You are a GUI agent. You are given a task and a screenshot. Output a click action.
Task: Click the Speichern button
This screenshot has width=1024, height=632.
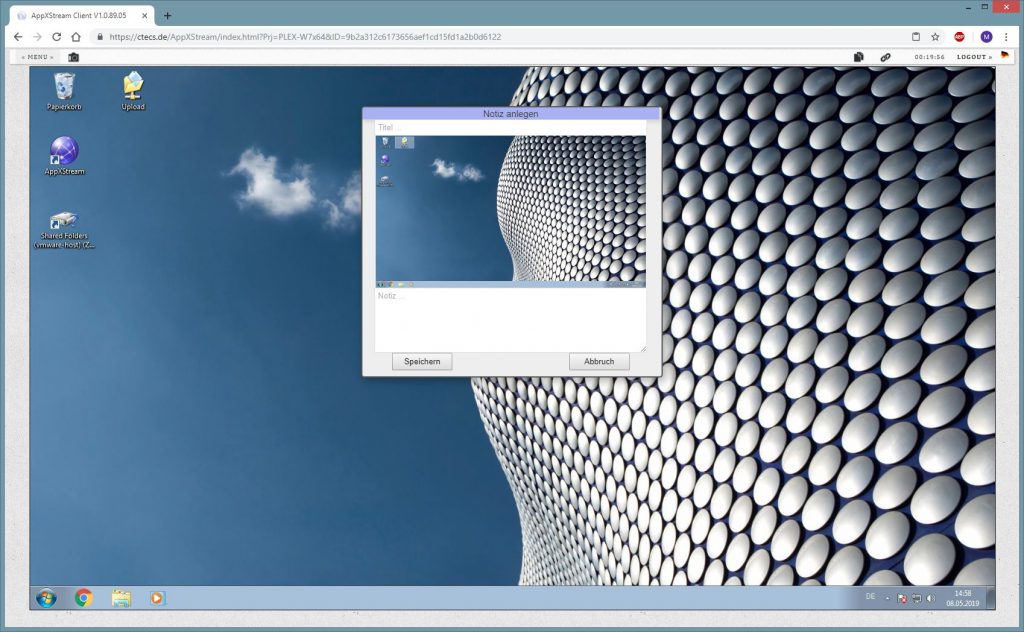click(422, 361)
